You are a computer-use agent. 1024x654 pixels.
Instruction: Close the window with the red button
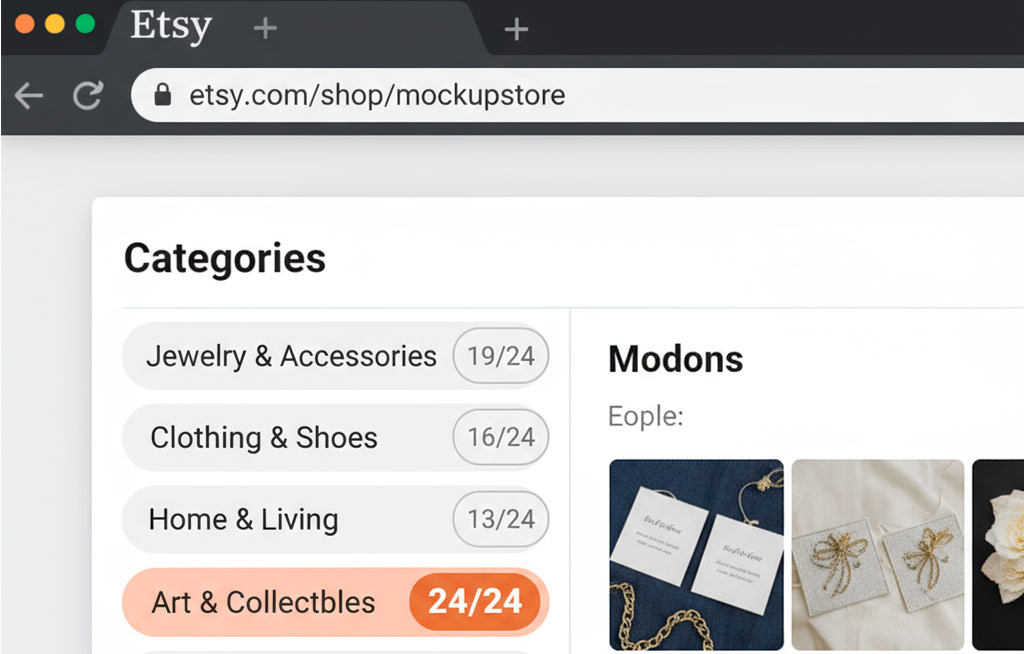pos(25,24)
